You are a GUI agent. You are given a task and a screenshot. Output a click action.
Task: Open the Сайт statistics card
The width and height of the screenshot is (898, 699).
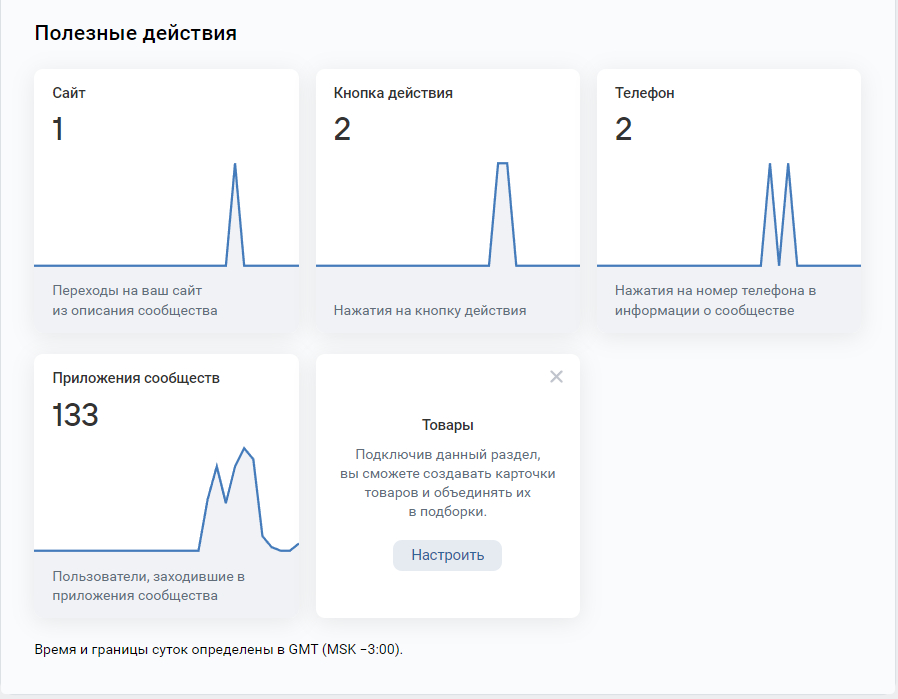(x=166, y=200)
